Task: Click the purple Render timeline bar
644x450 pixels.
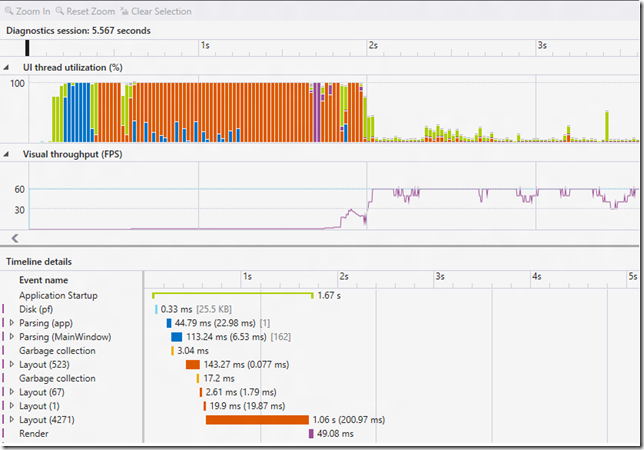Action: coord(311,434)
